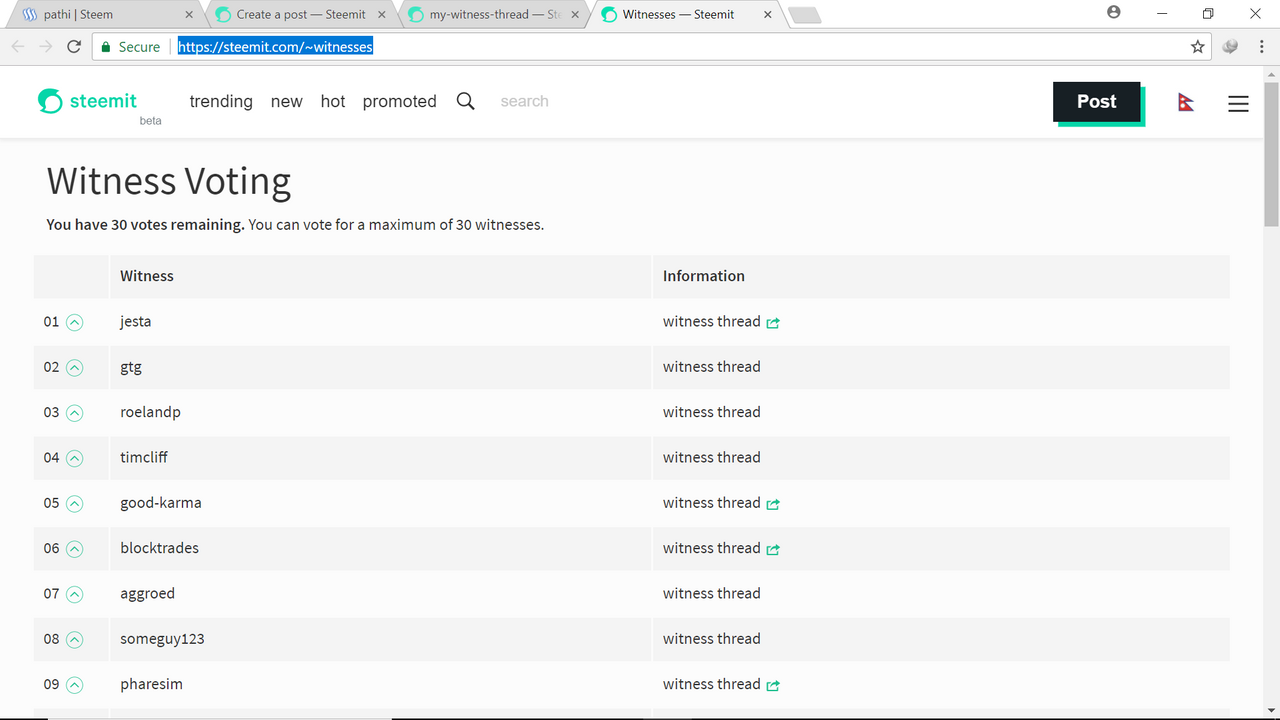Click the Post button
This screenshot has height=720, width=1280.
tap(1097, 102)
